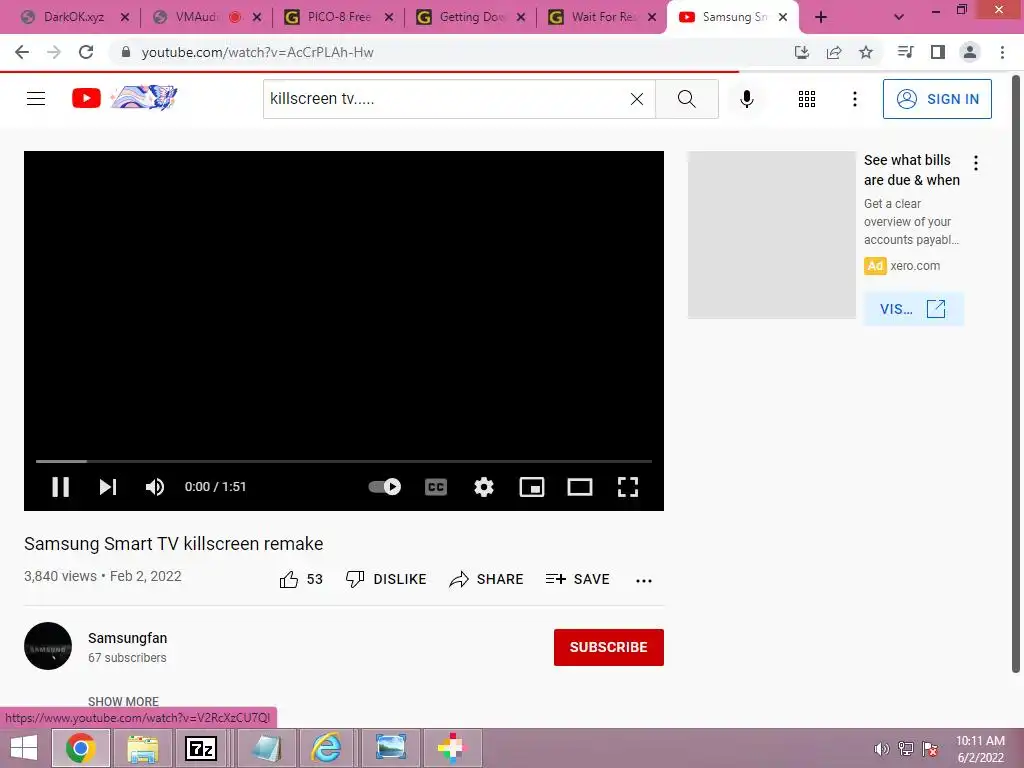Switch to the Getting Dow tab
The height and width of the screenshot is (768, 1024).
point(470,17)
